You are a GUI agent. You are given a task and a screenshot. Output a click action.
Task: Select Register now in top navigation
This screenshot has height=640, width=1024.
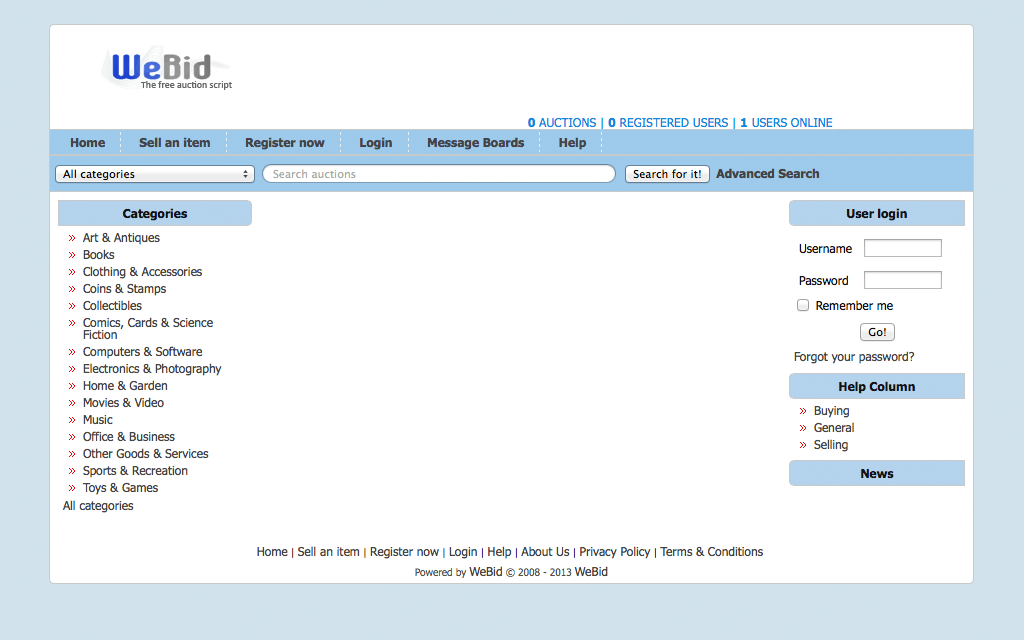click(284, 143)
